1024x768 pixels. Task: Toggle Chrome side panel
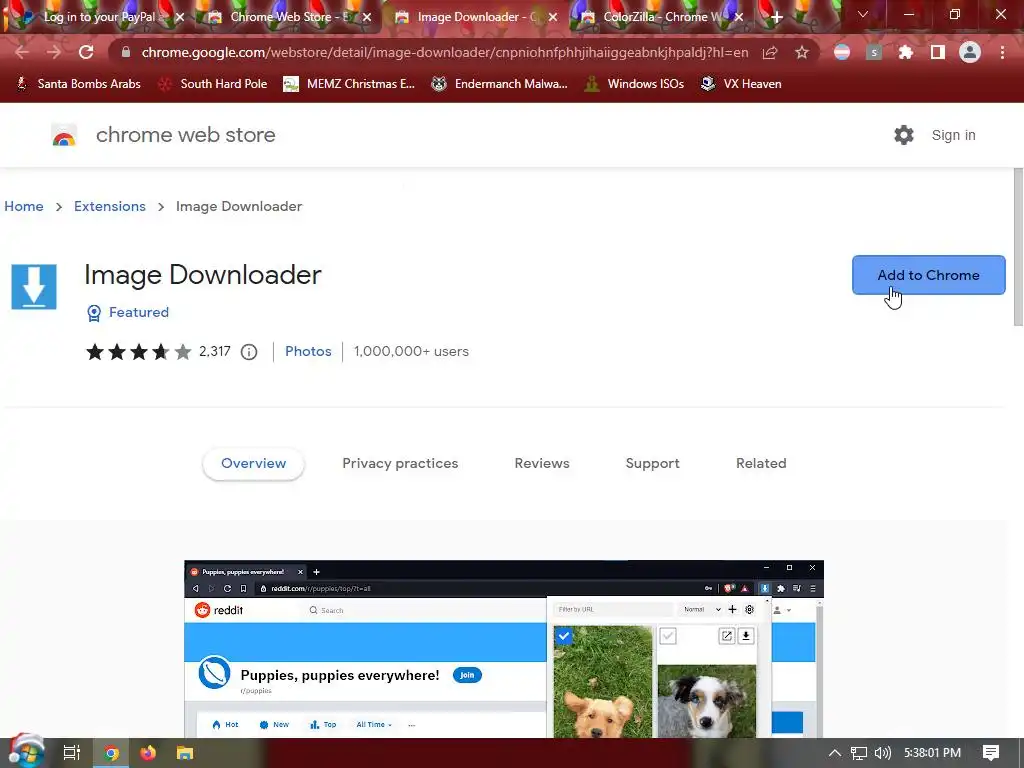(938, 52)
